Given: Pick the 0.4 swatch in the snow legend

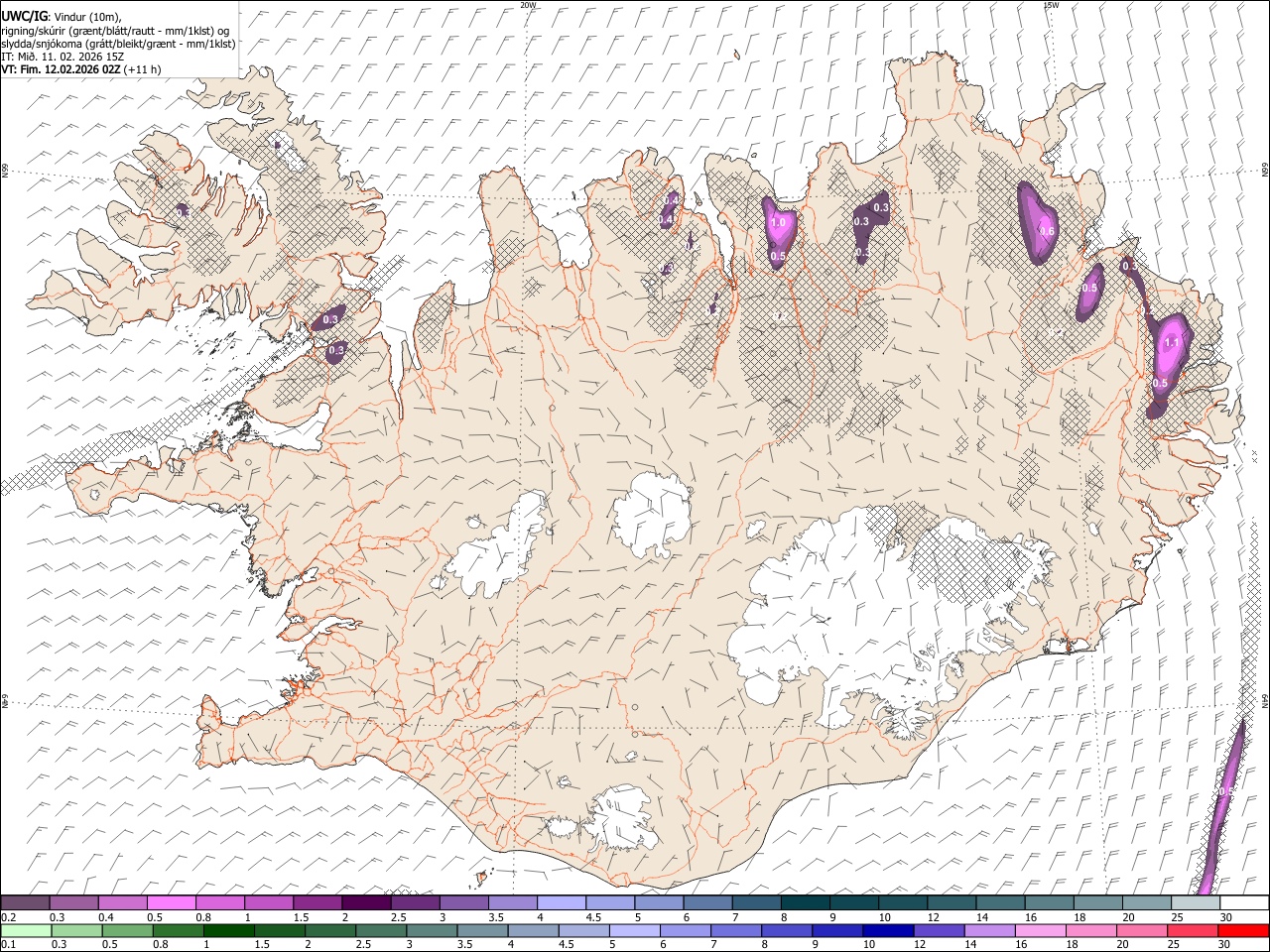Looking at the screenshot, I should click(122, 902).
